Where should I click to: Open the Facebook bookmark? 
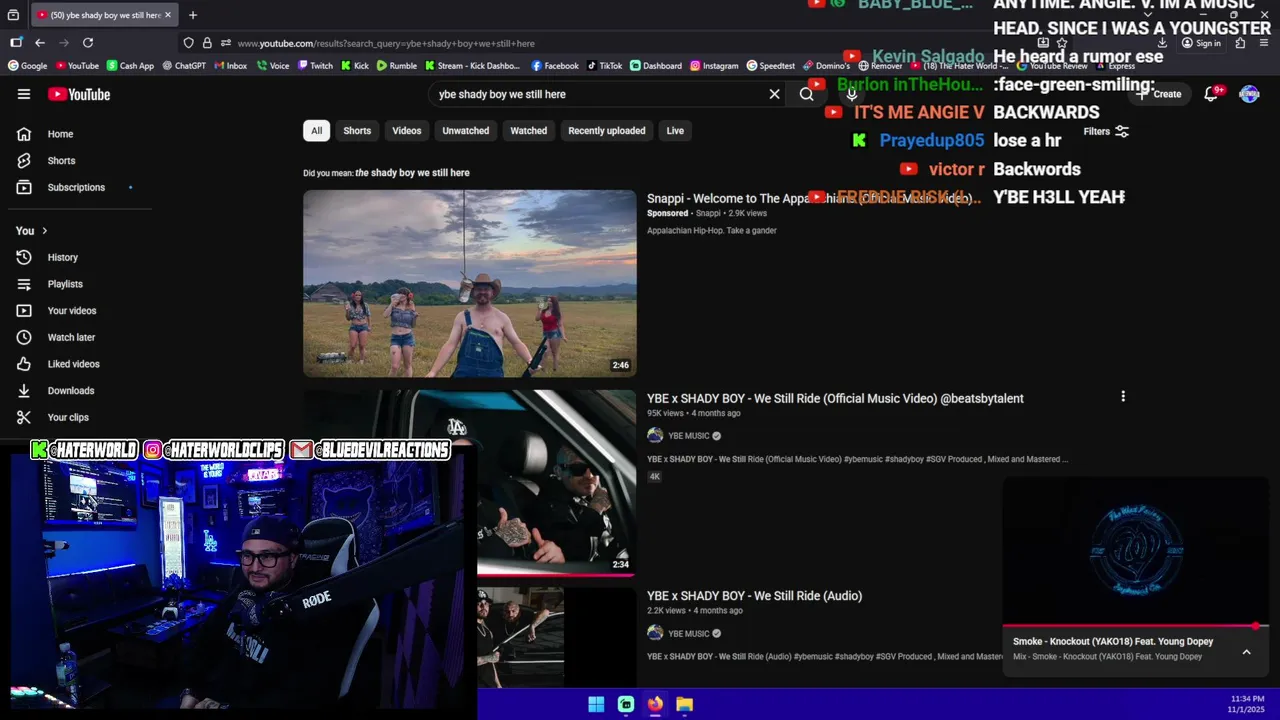point(555,66)
